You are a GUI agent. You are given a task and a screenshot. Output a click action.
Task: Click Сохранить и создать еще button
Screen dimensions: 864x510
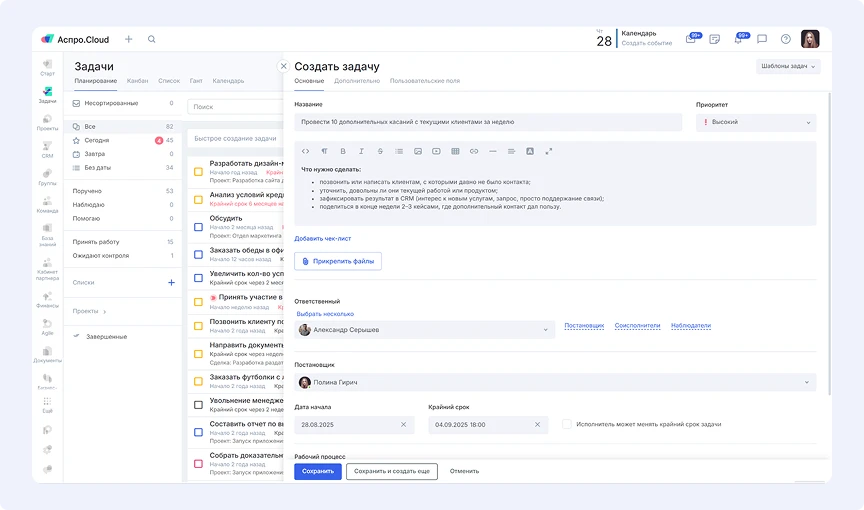(392, 471)
